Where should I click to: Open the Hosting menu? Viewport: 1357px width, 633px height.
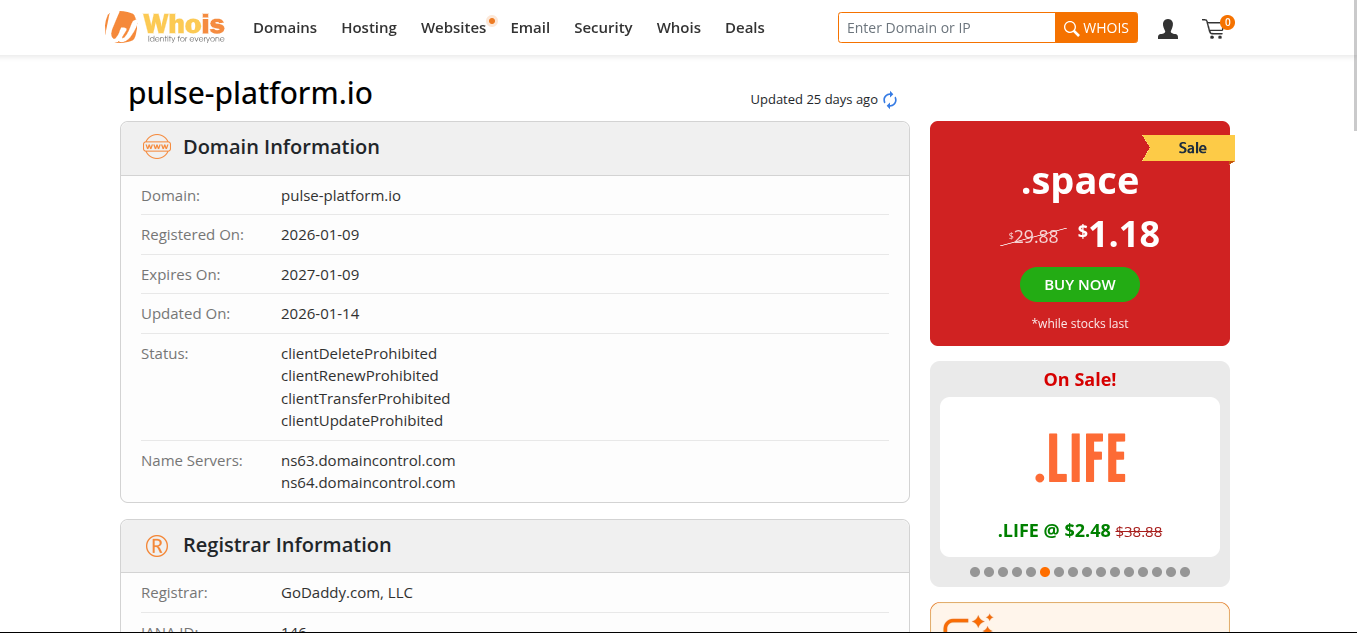coord(369,28)
